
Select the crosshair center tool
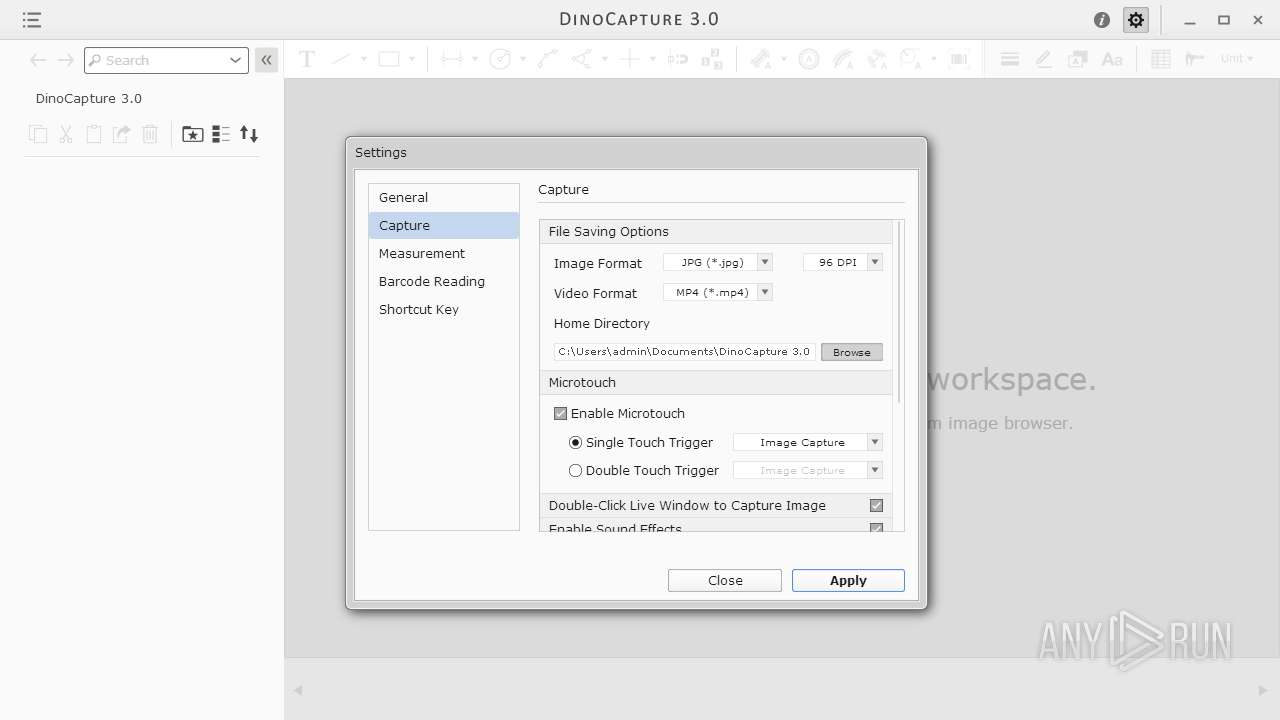click(630, 59)
